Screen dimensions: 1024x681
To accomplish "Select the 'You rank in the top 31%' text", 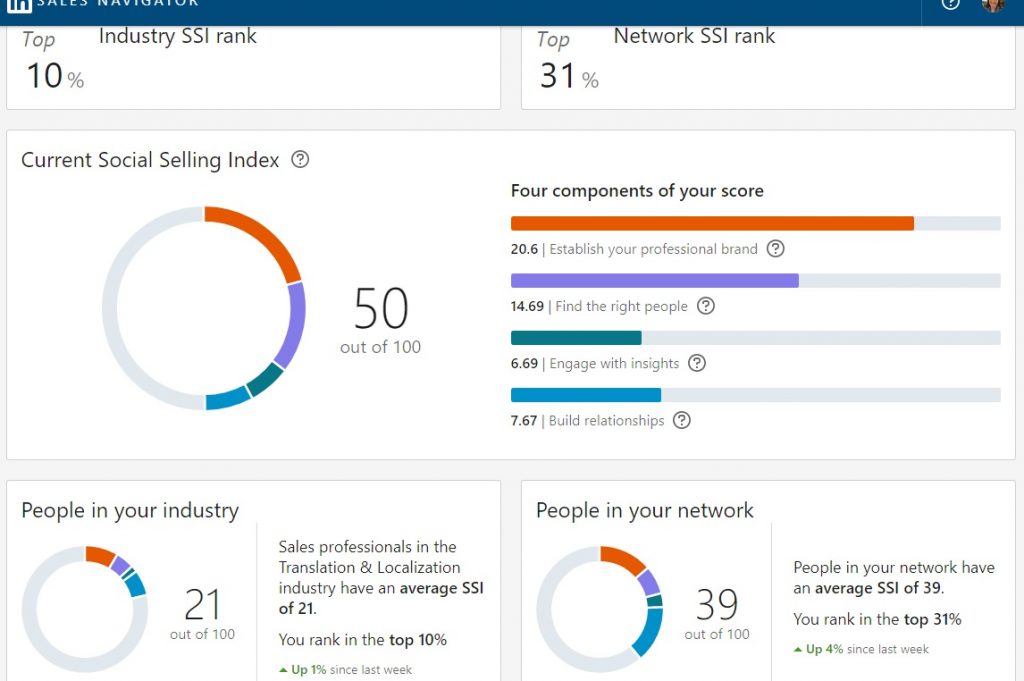I will (877, 619).
